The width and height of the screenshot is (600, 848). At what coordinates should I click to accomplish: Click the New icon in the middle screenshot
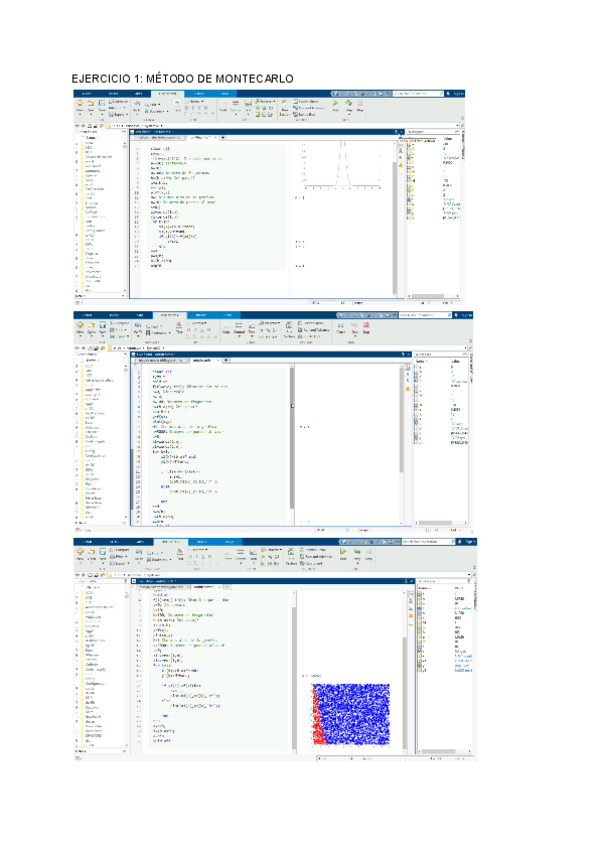click(80, 325)
